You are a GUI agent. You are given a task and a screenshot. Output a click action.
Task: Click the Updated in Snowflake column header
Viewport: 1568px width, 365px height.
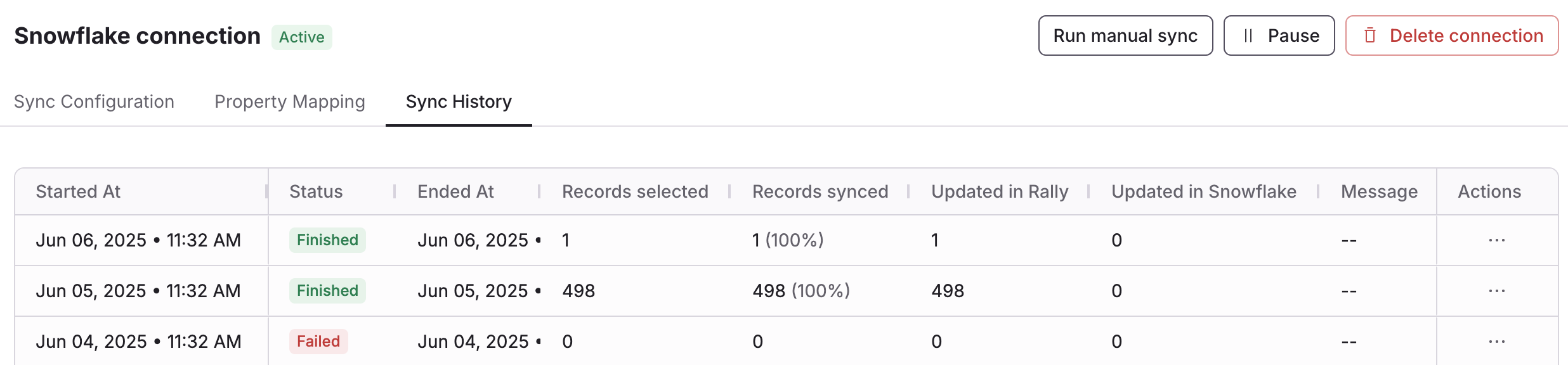1204,191
